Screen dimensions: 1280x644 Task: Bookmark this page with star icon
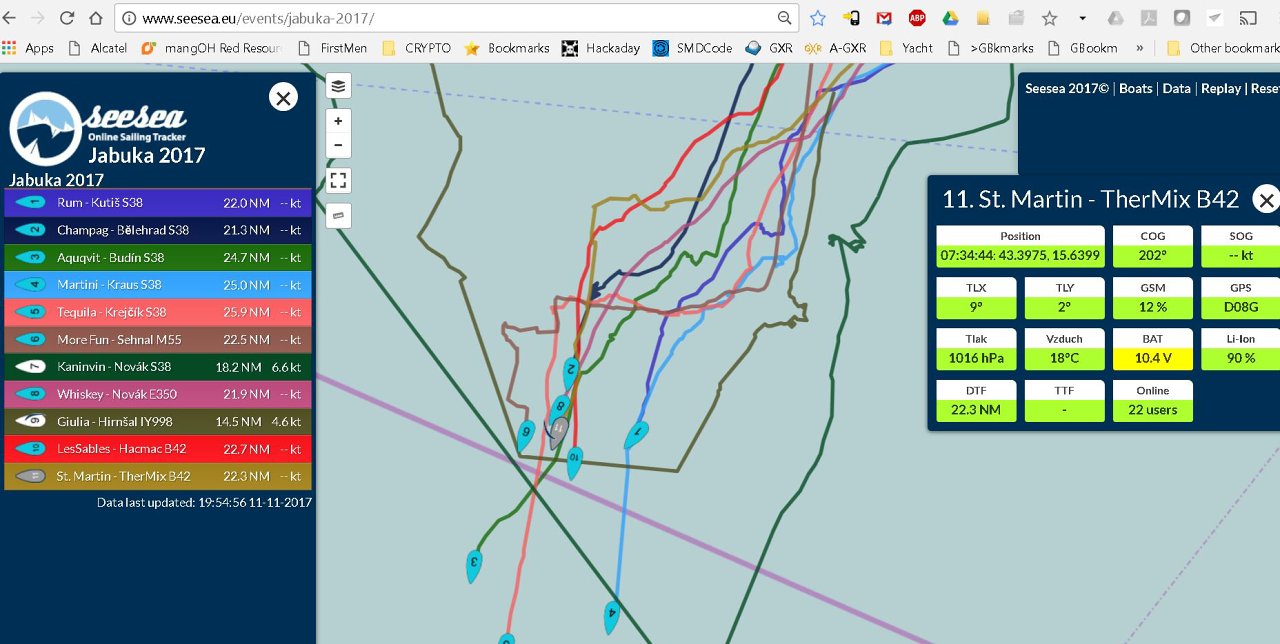point(817,18)
